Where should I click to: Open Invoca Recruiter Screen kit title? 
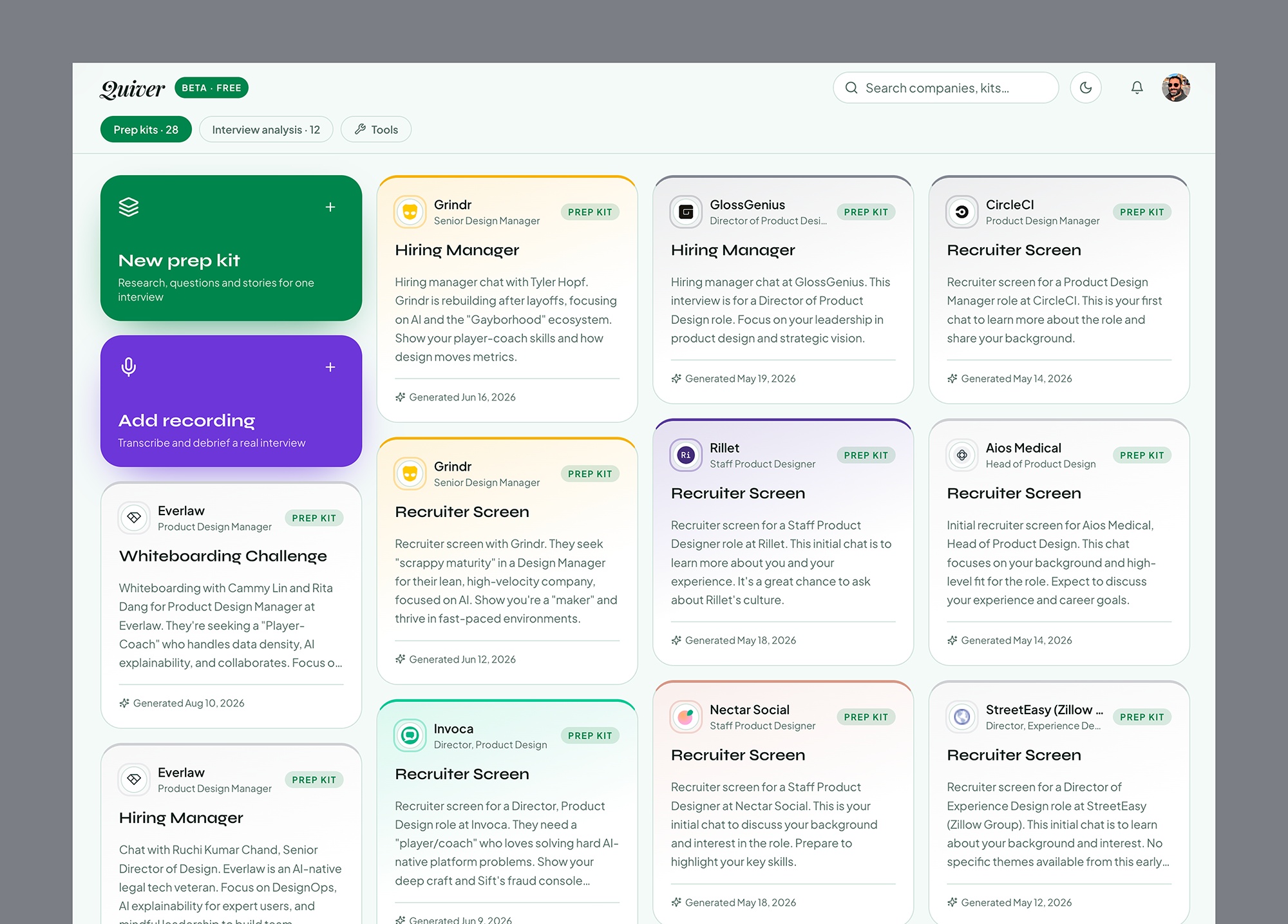point(462,774)
